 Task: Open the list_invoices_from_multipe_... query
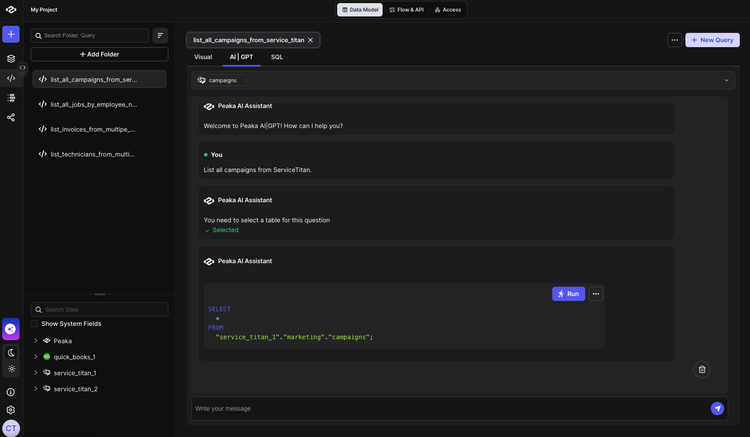[x=99, y=129]
